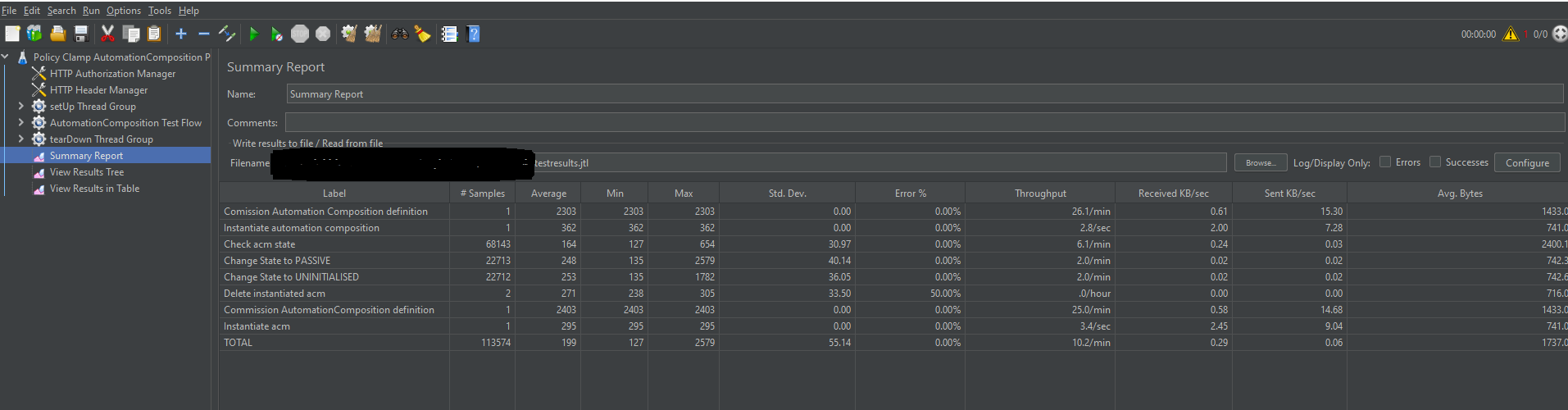Click the View Results Tree listener icon

39,172
